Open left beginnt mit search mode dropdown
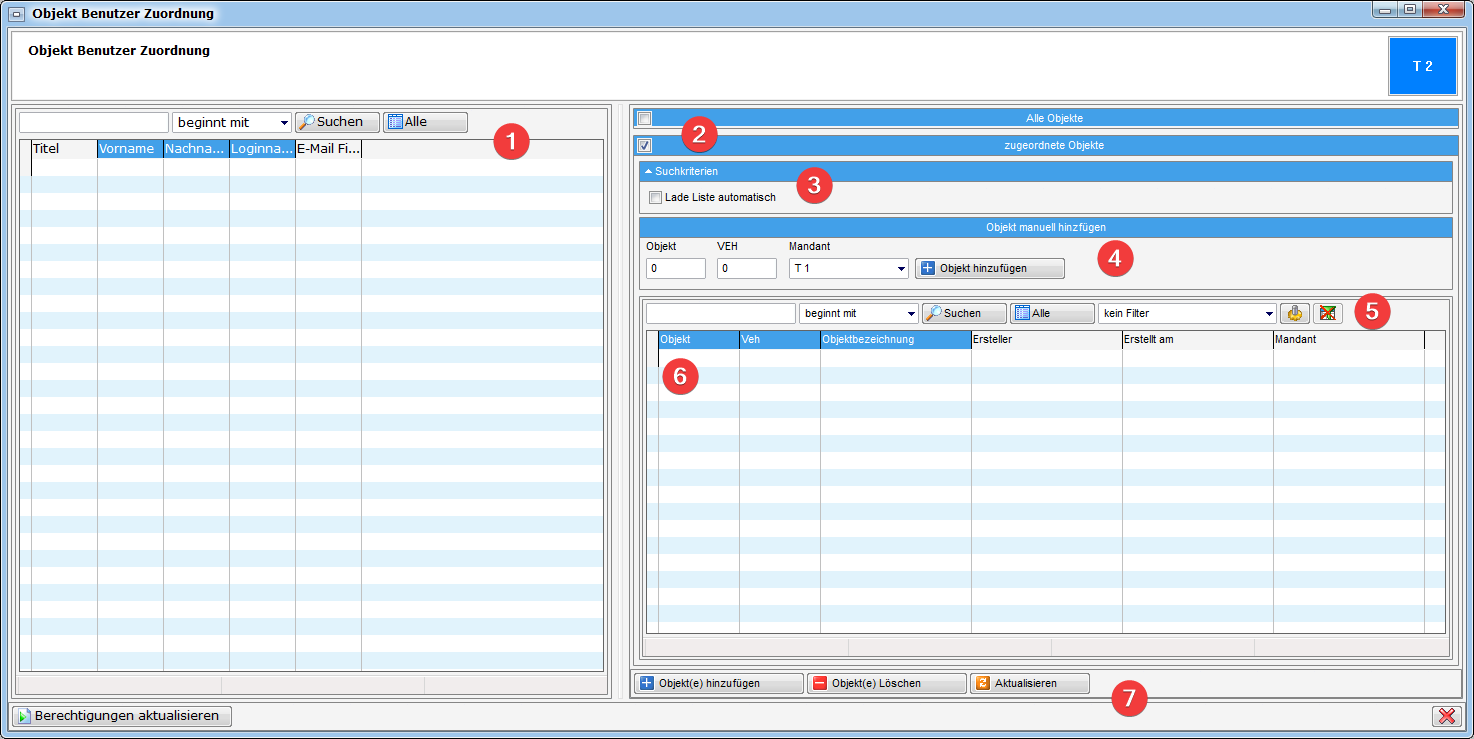Image resolution: width=1474 pixels, height=739 pixels. point(232,122)
